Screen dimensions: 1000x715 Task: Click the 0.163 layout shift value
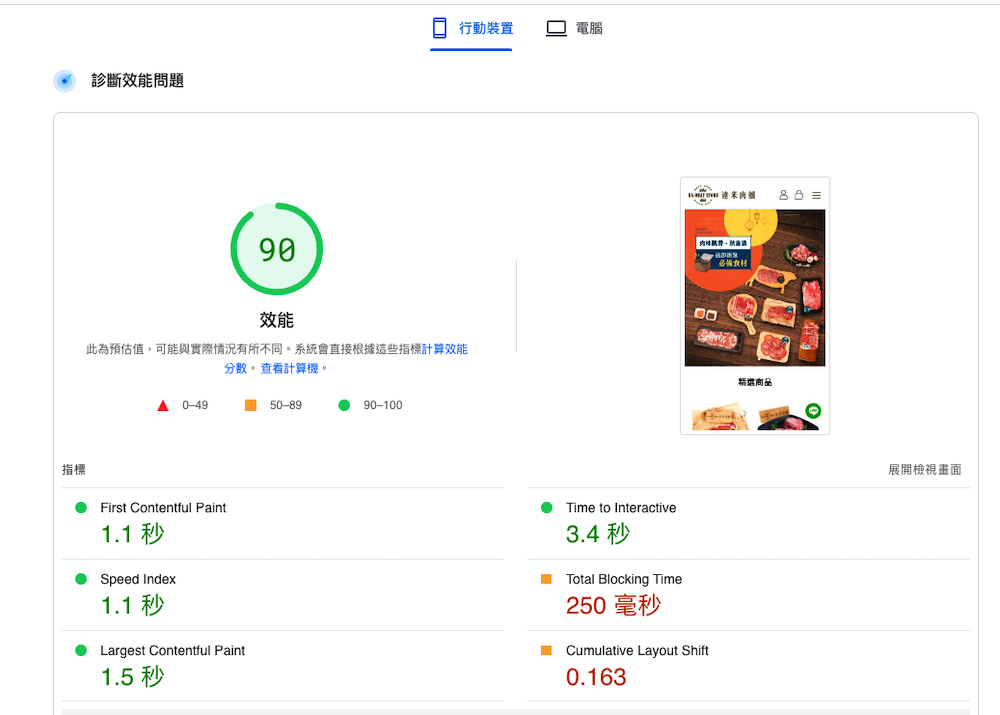point(596,677)
